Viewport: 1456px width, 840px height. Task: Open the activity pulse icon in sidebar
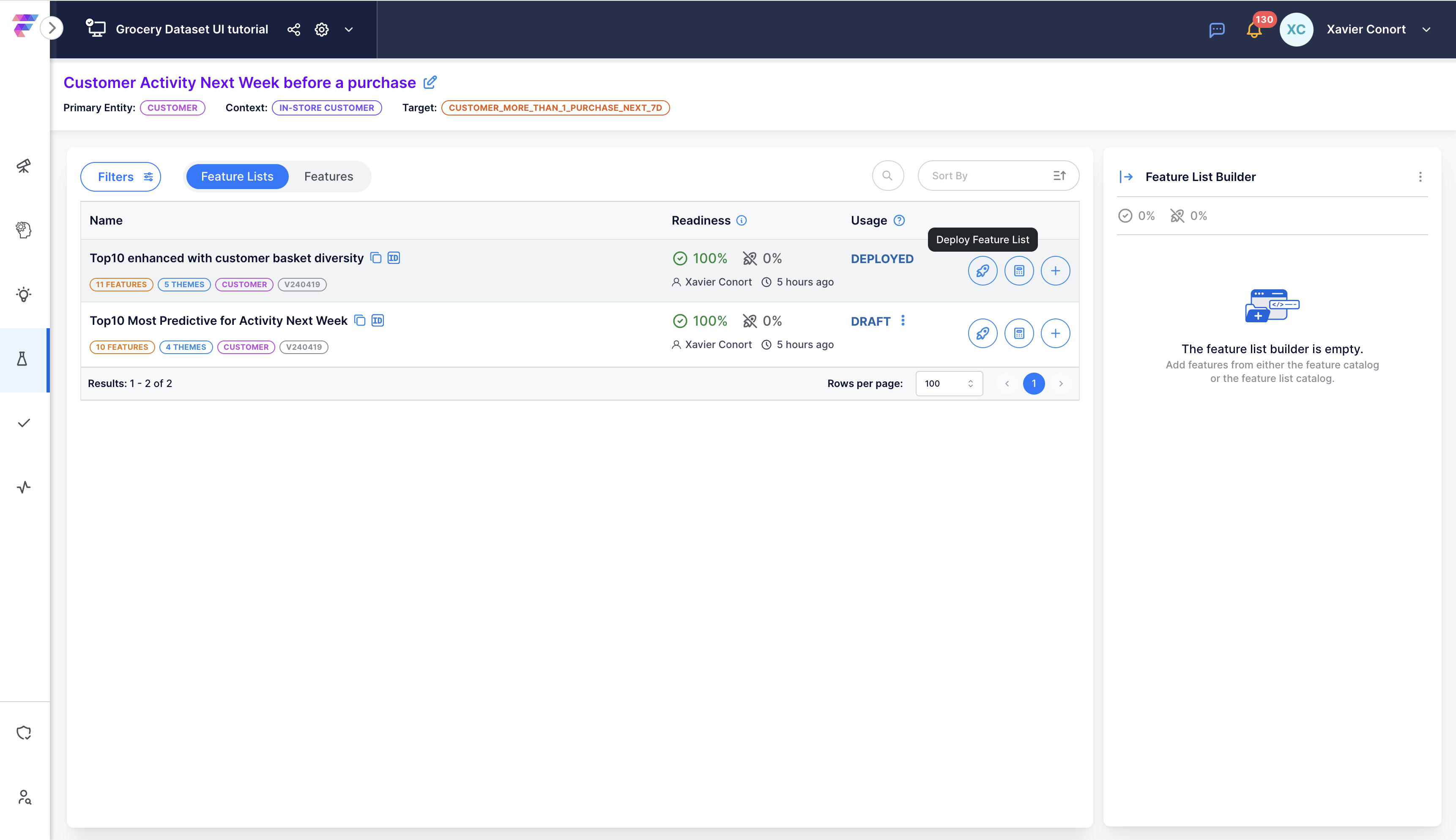point(24,487)
